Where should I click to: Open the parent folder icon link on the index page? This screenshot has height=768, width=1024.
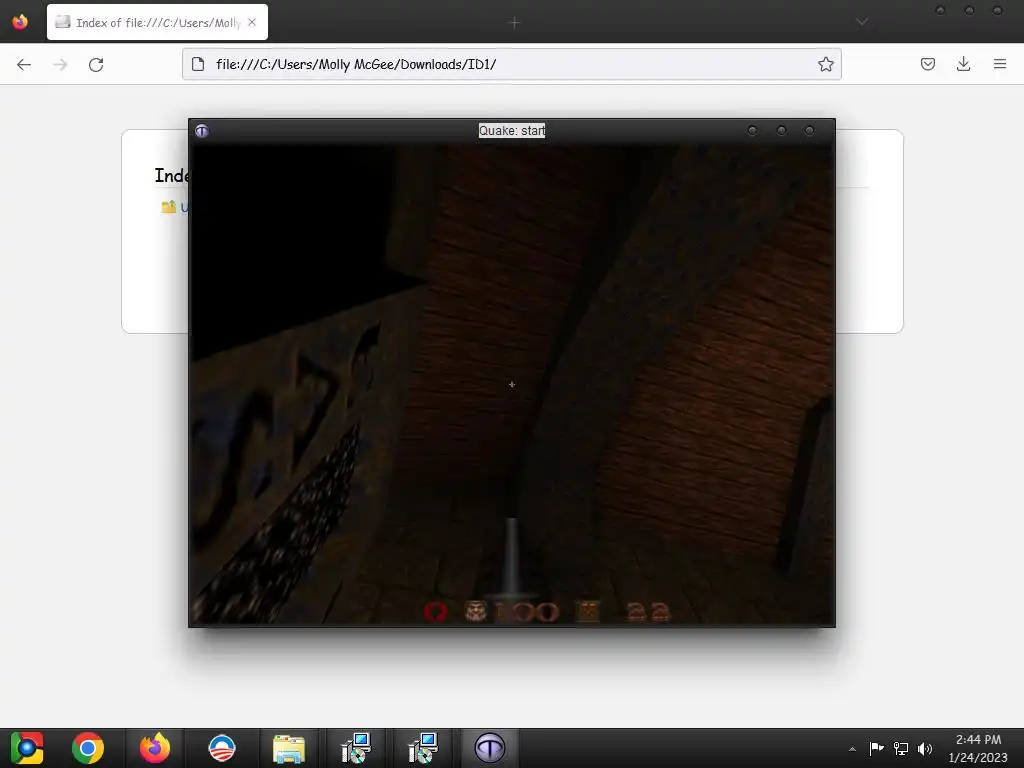tap(168, 207)
